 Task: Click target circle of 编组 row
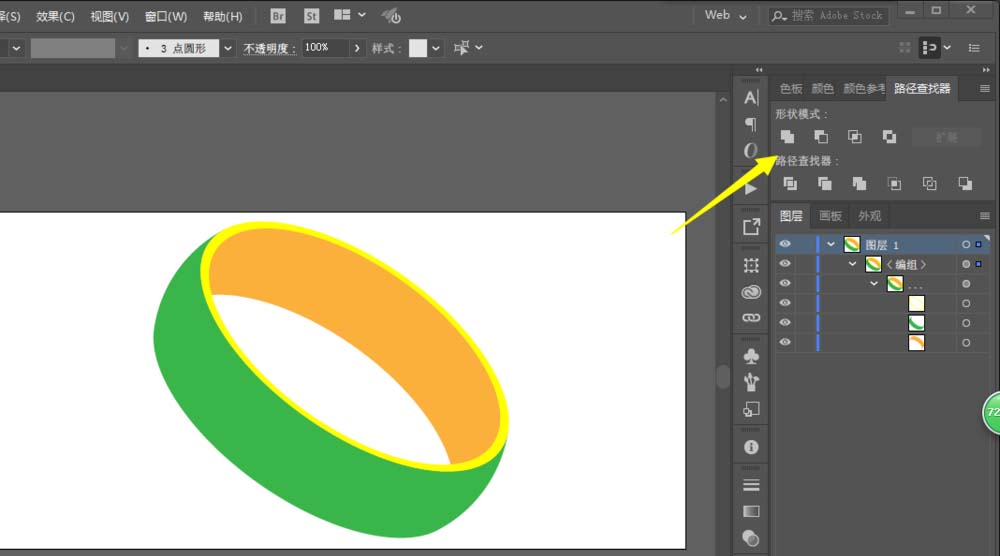point(966,264)
